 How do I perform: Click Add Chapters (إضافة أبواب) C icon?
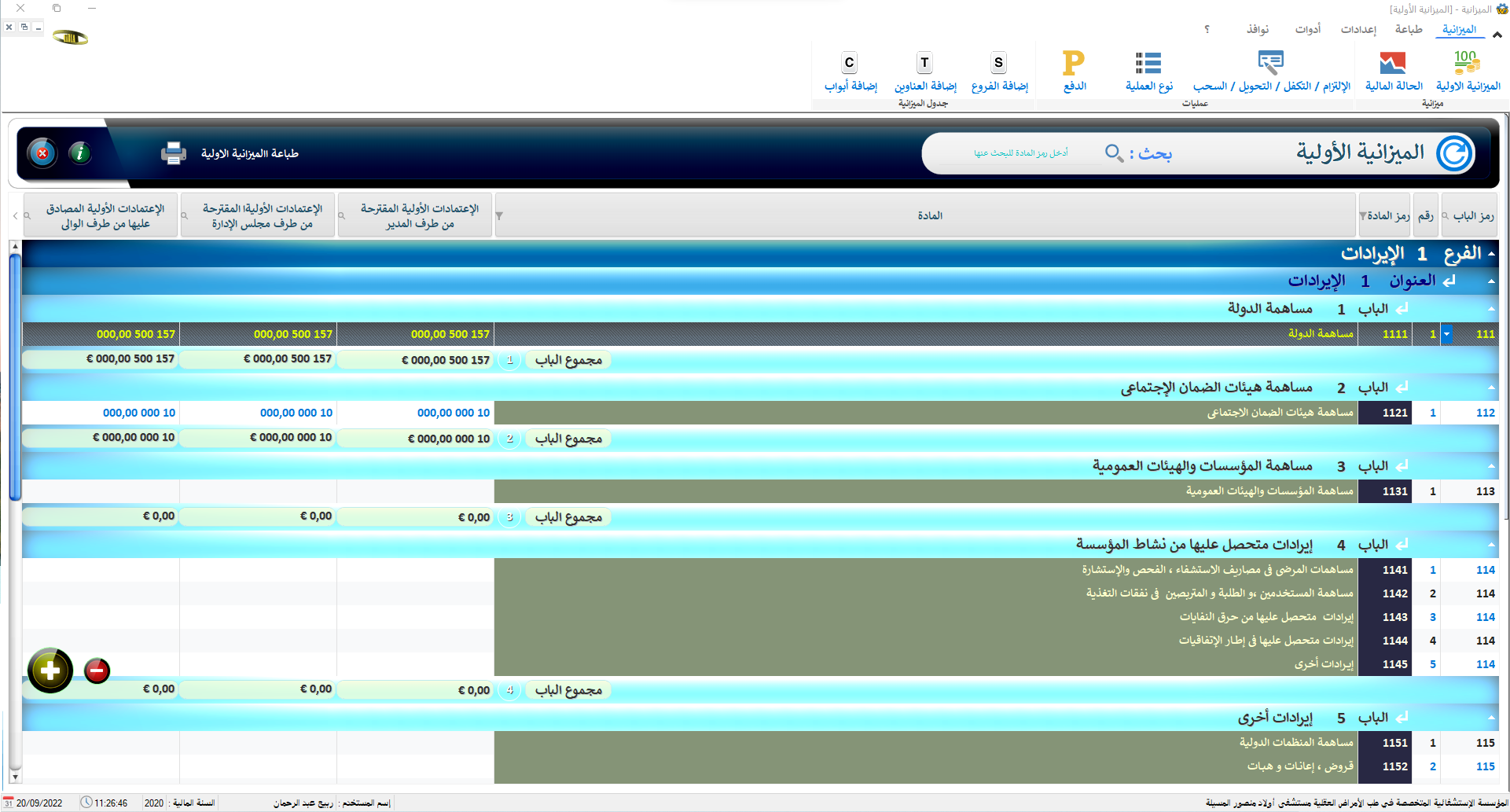pos(849,63)
